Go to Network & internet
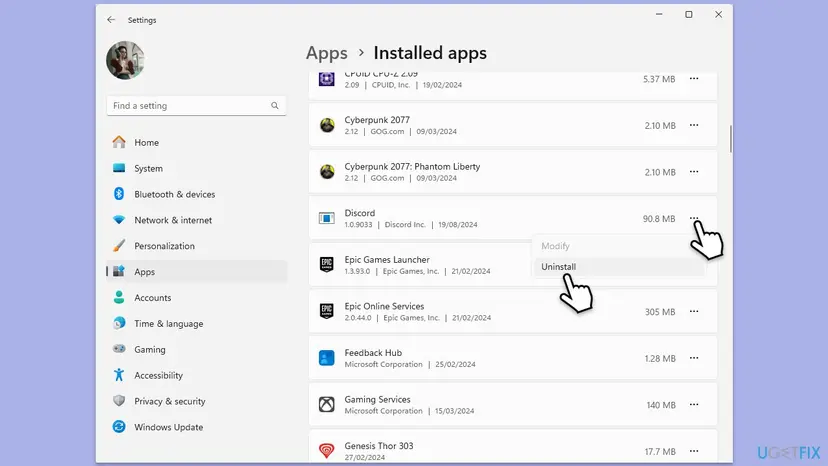The image size is (828, 466). tap(196, 220)
